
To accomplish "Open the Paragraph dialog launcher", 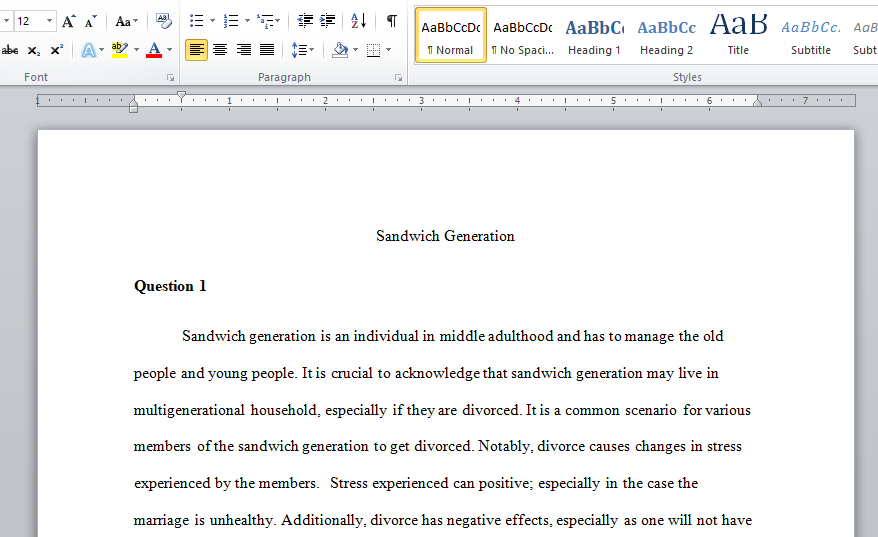I will point(398,78).
